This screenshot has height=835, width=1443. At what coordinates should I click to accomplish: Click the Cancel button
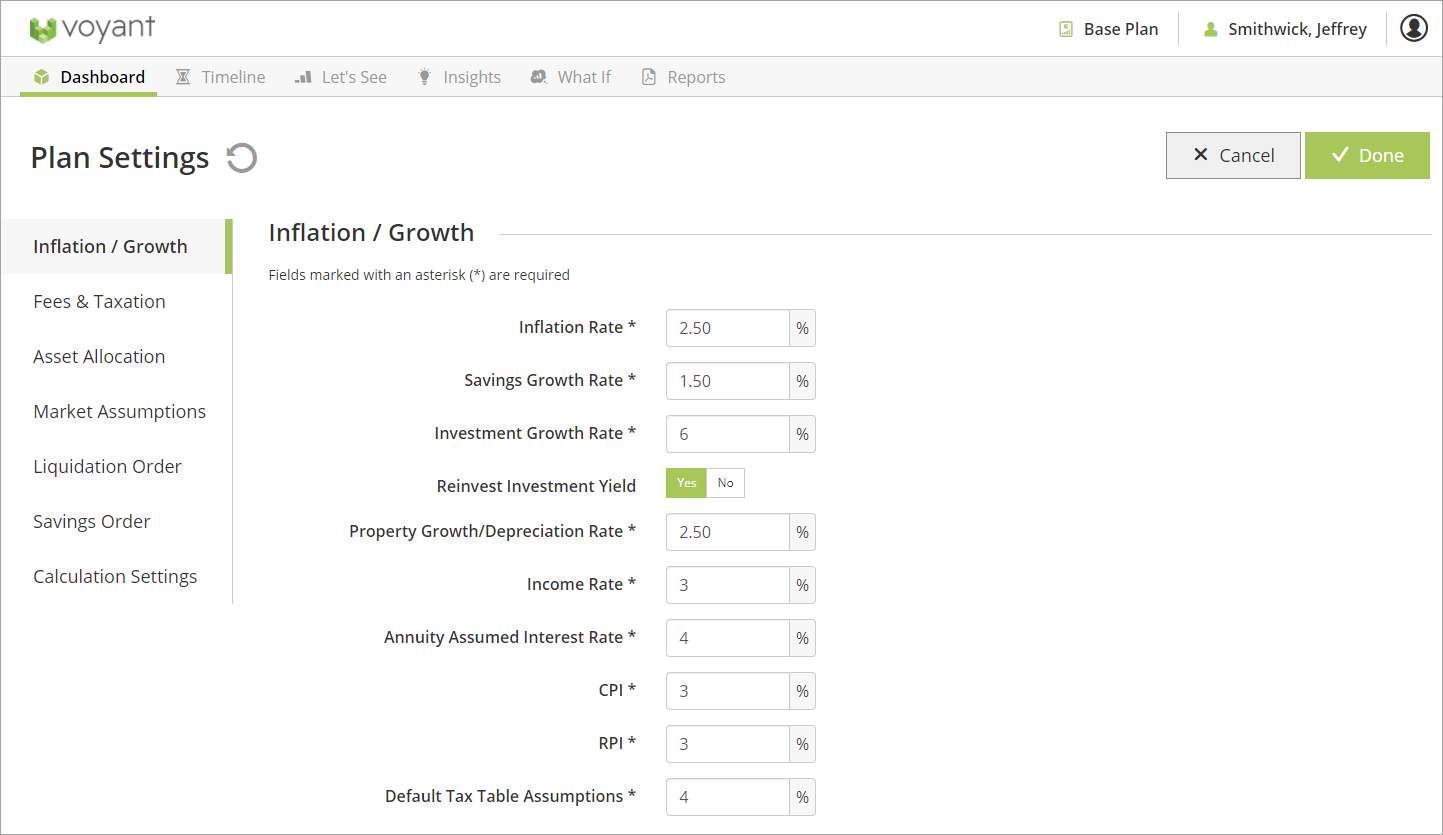[1233, 155]
